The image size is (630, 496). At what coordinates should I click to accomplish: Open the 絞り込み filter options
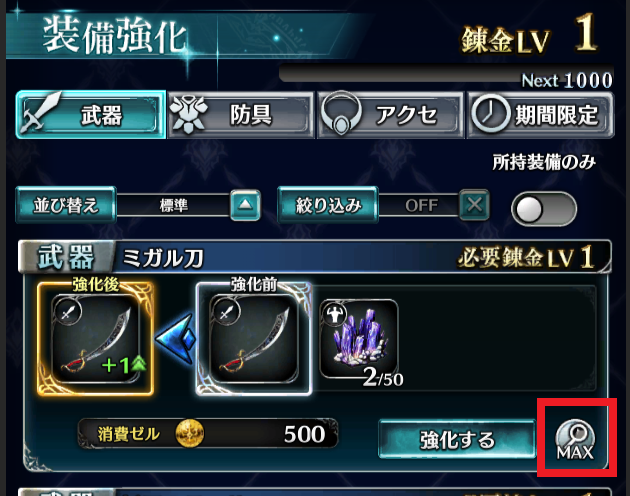[328, 205]
